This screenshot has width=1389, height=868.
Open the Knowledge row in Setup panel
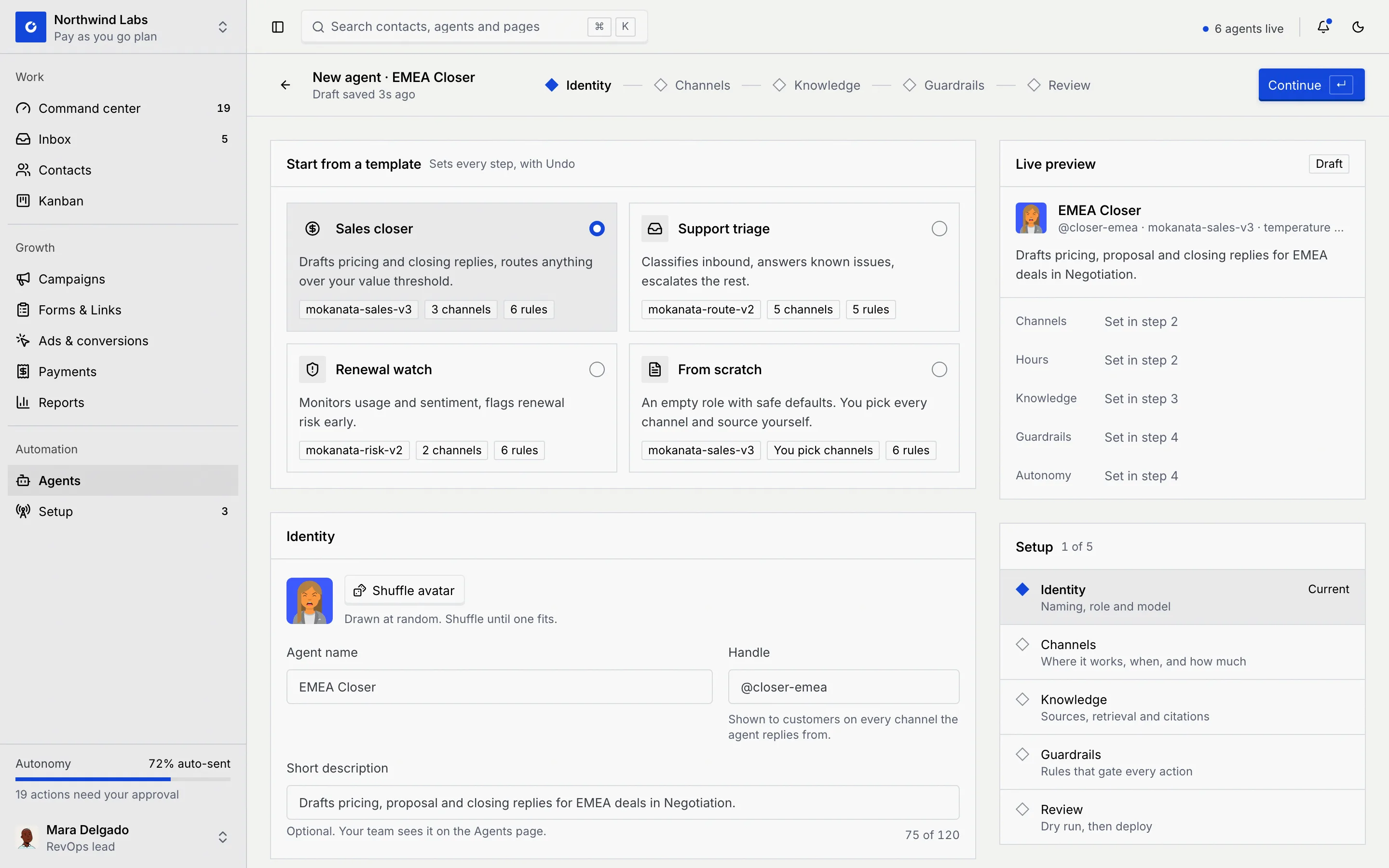coord(1183,707)
